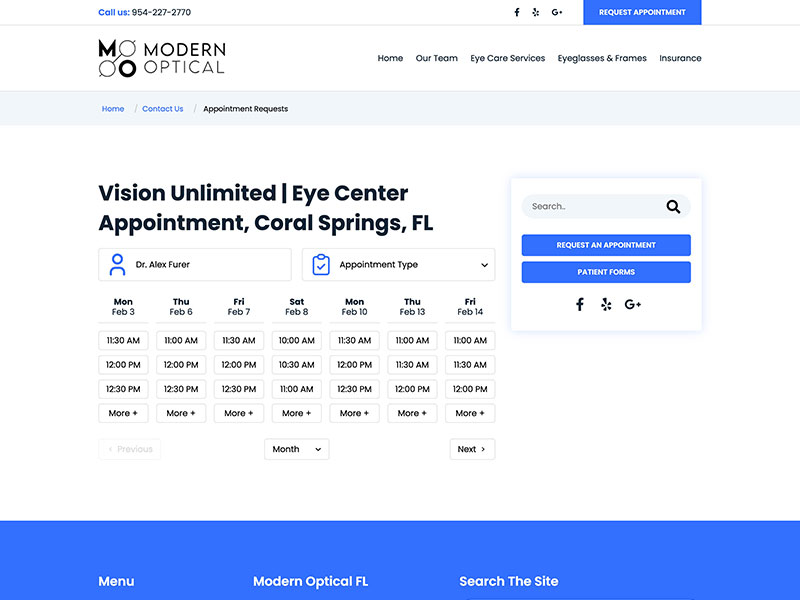Viewport: 800px width, 600px height.
Task: Open Google Plus icon in sidebar card
Action: (x=633, y=304)
